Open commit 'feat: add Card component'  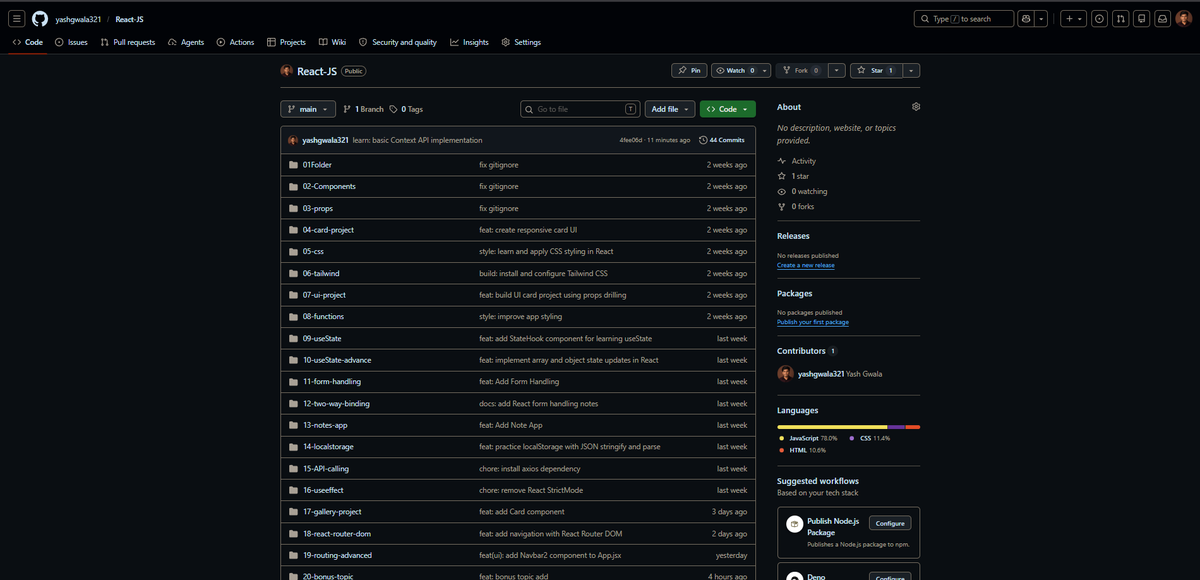(521, 511)
